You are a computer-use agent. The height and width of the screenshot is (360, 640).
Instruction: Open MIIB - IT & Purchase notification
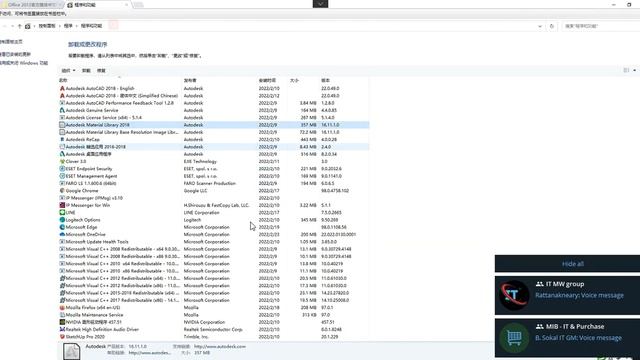[567, 338]
